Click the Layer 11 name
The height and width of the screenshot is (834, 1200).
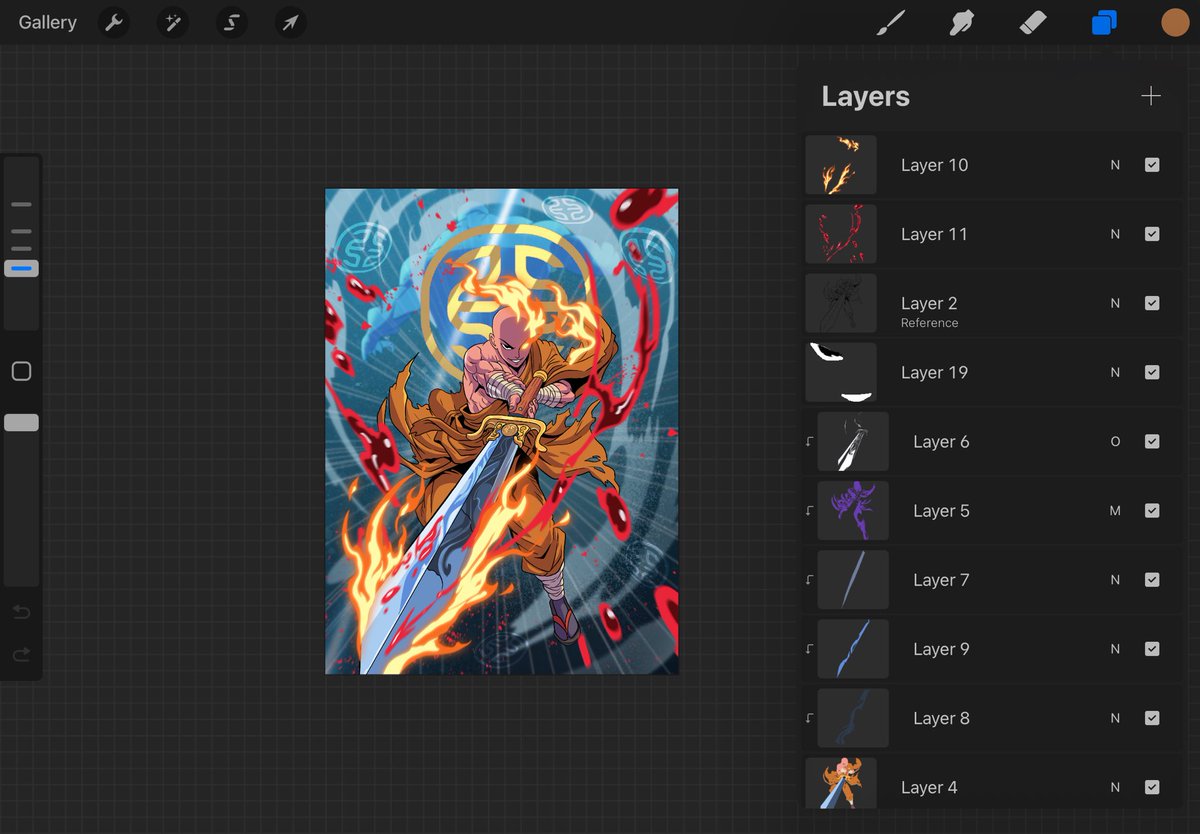pos(934,234)
